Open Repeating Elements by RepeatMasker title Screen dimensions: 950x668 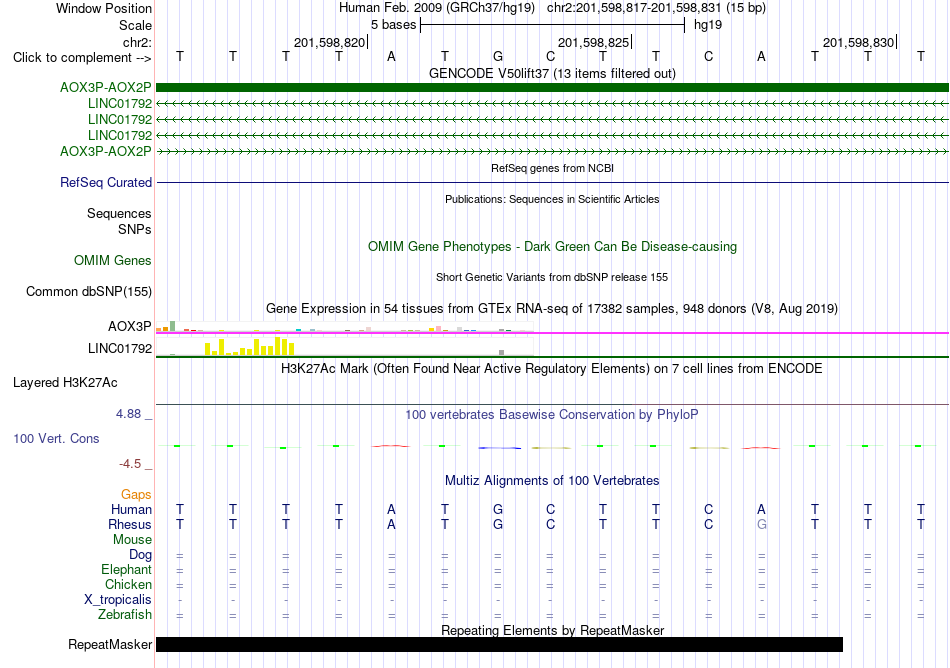pos(552,630)
